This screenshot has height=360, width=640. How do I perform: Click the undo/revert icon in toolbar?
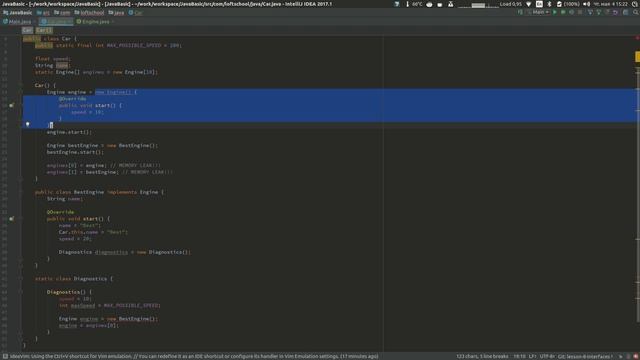[616, 12]
